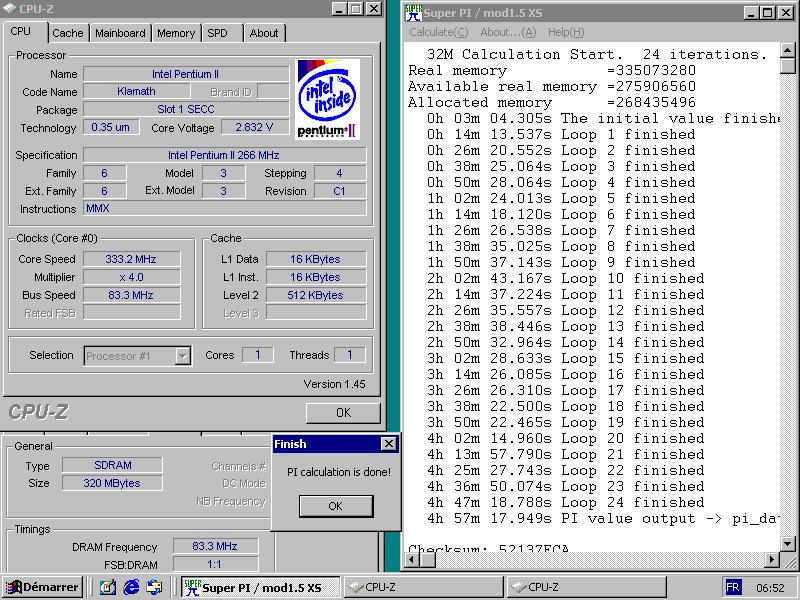The image size is (800, 600).
Task: Open the SPD tab in CPU-Z
Action: click(x=218, y=33)
